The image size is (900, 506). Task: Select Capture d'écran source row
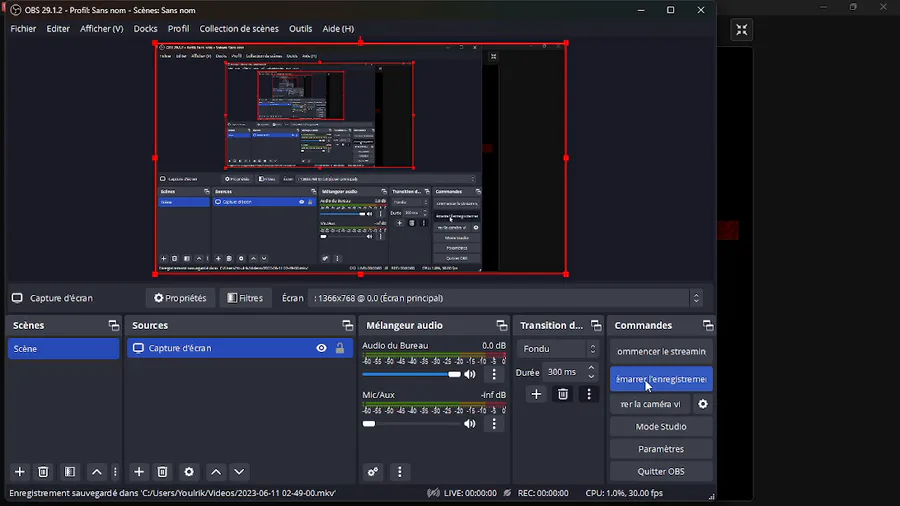[240, 348]
